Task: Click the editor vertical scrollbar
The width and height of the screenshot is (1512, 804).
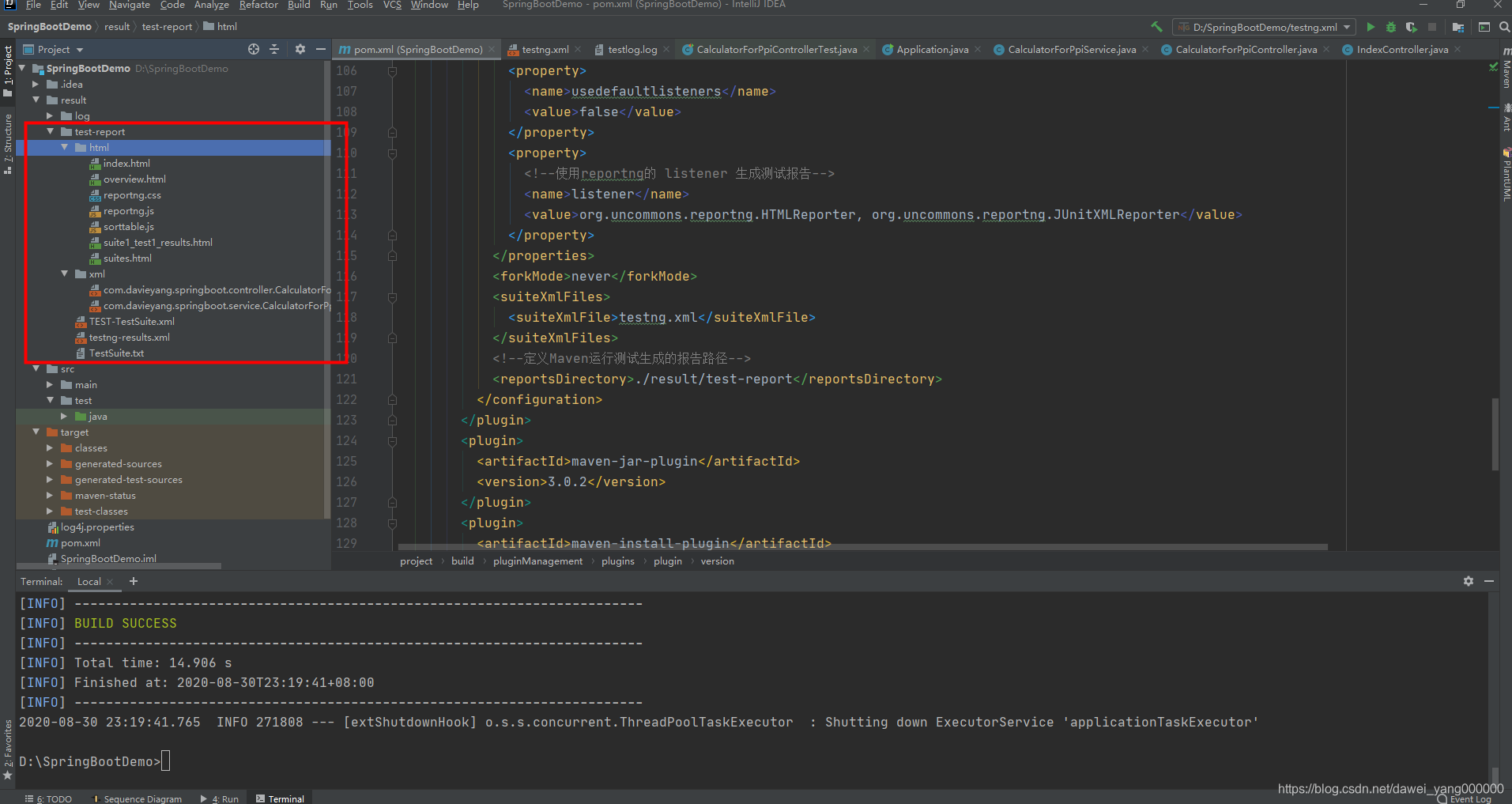Action: point(1495,434)
